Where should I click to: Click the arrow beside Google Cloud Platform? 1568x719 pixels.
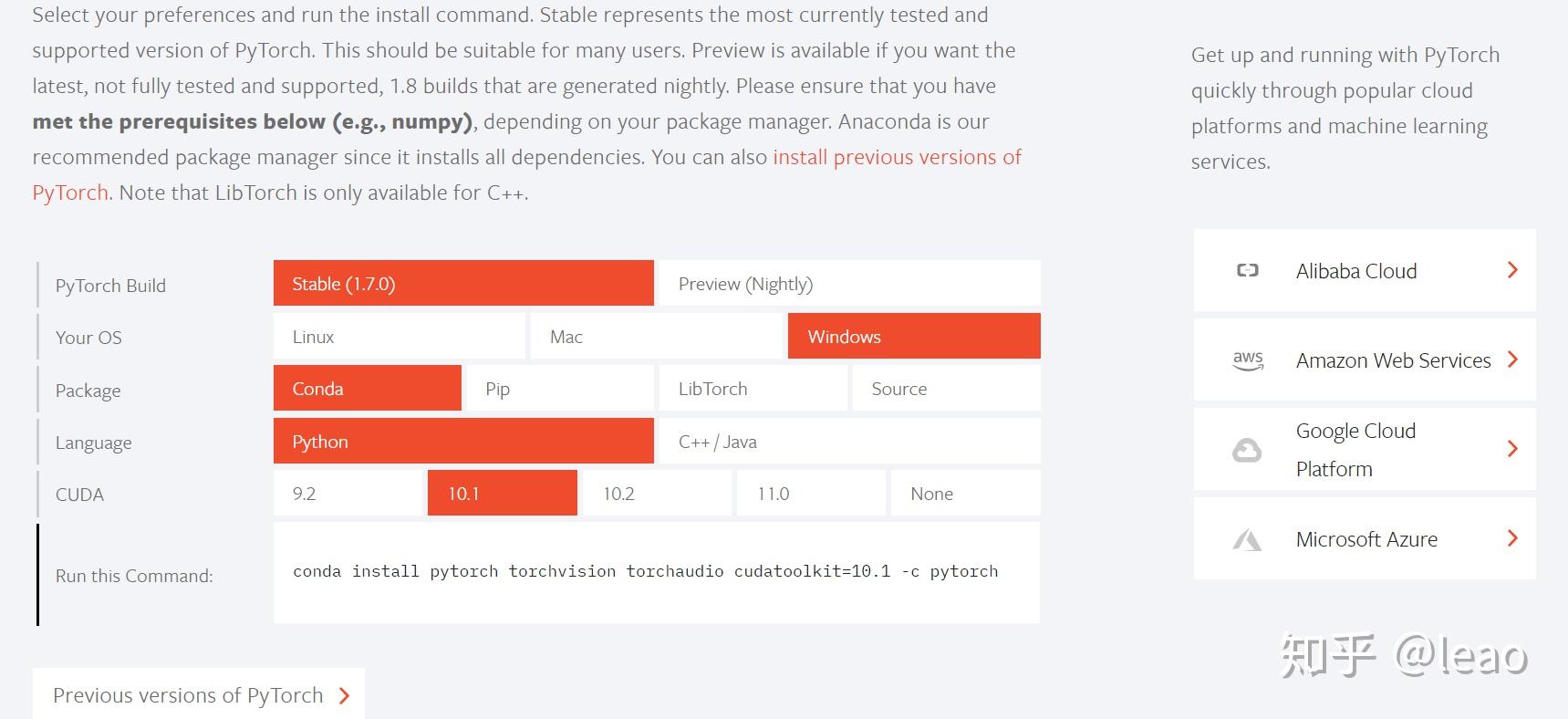1512,449
